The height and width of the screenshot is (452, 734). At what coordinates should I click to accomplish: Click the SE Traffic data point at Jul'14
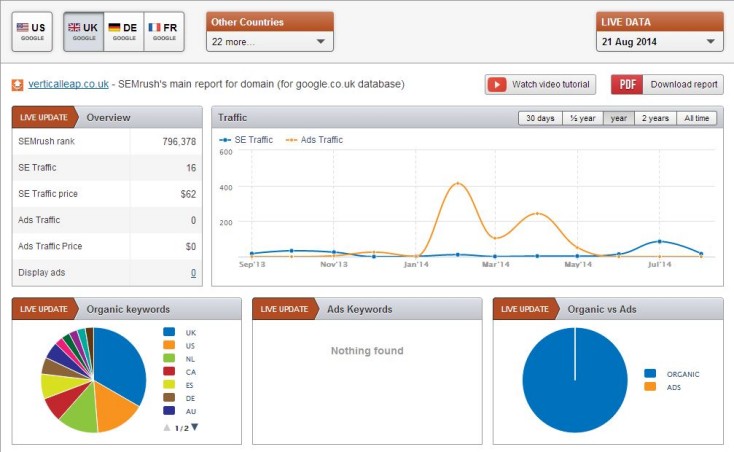click(660, 241)
